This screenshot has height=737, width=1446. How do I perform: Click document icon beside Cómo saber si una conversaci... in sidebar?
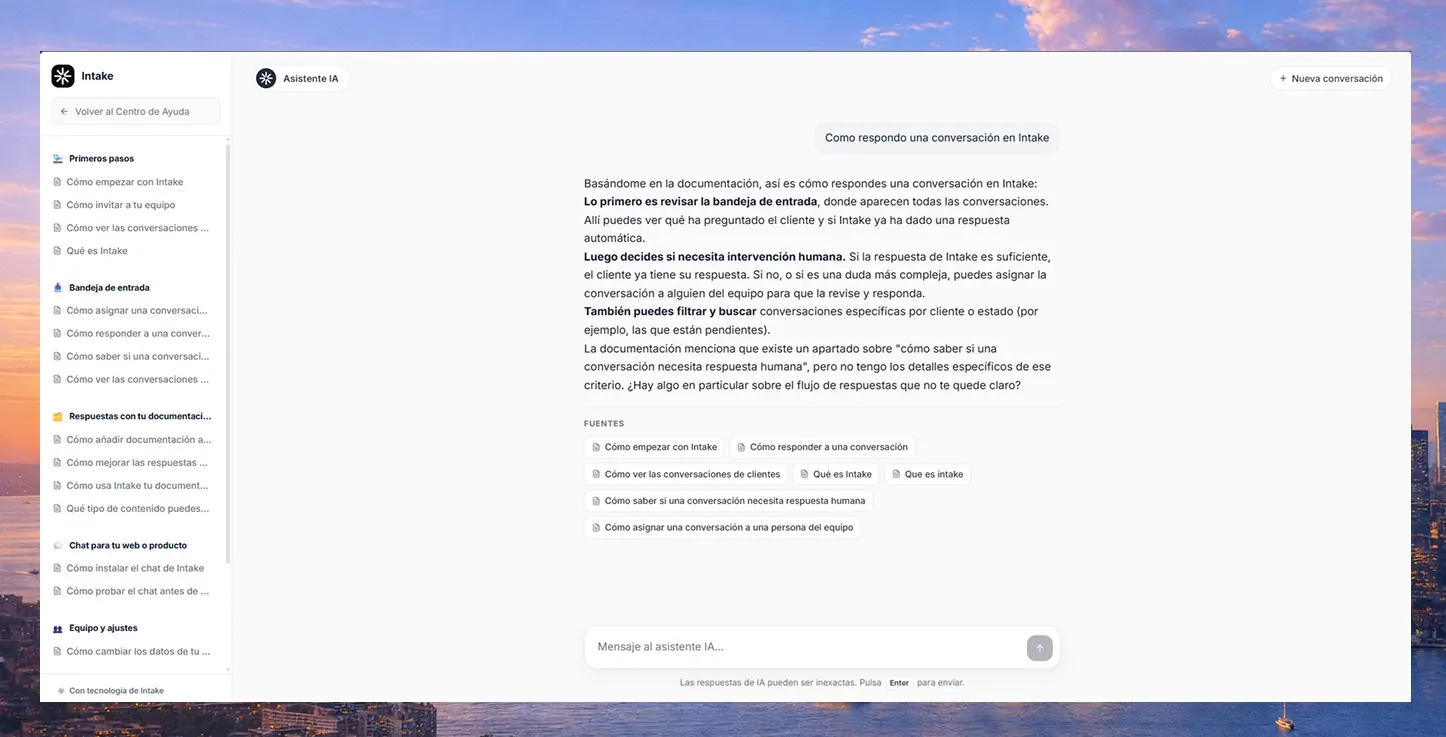coord(57,357)
